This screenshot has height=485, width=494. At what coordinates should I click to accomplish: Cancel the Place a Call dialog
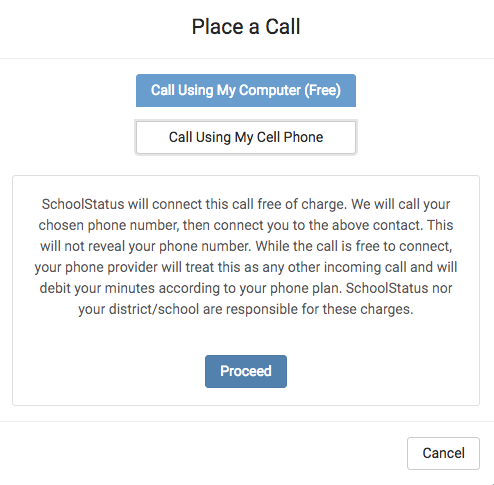tap(443, 453)
